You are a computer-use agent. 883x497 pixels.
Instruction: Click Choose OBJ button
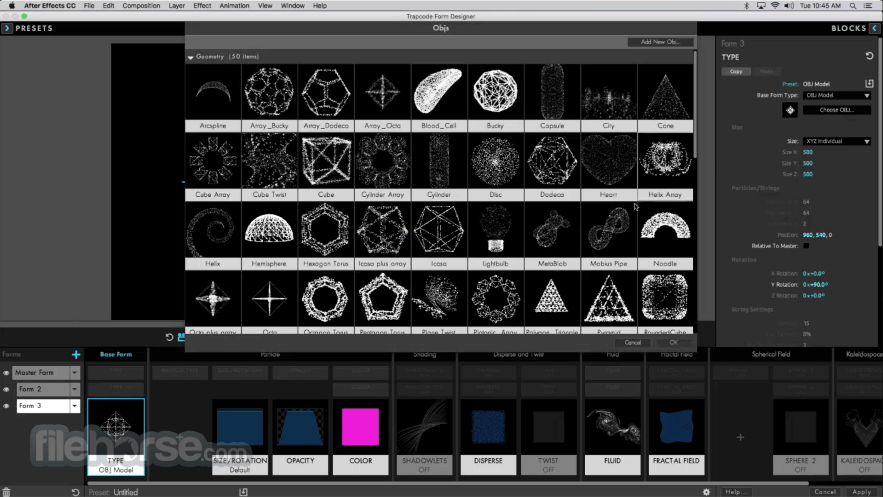(x=837, y=110)
